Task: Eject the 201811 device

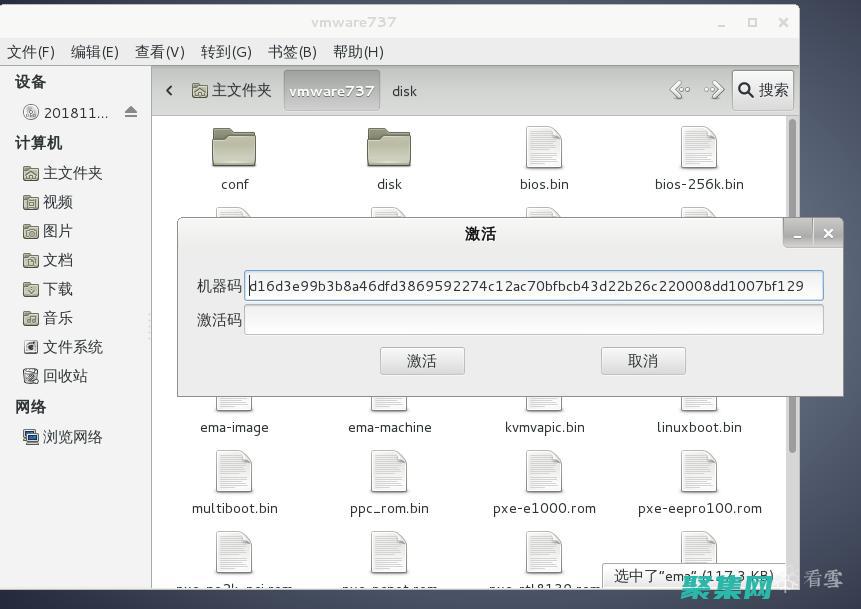Action: [x=131, y=112]
